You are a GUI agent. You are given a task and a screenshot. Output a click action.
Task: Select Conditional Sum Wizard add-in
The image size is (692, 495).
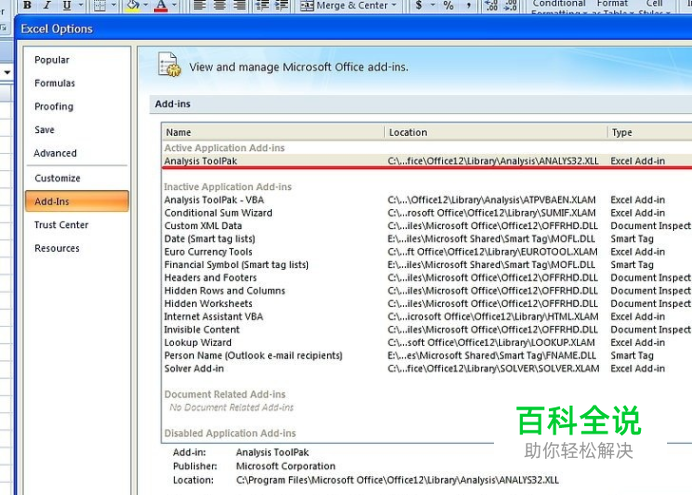click(427, 213)
